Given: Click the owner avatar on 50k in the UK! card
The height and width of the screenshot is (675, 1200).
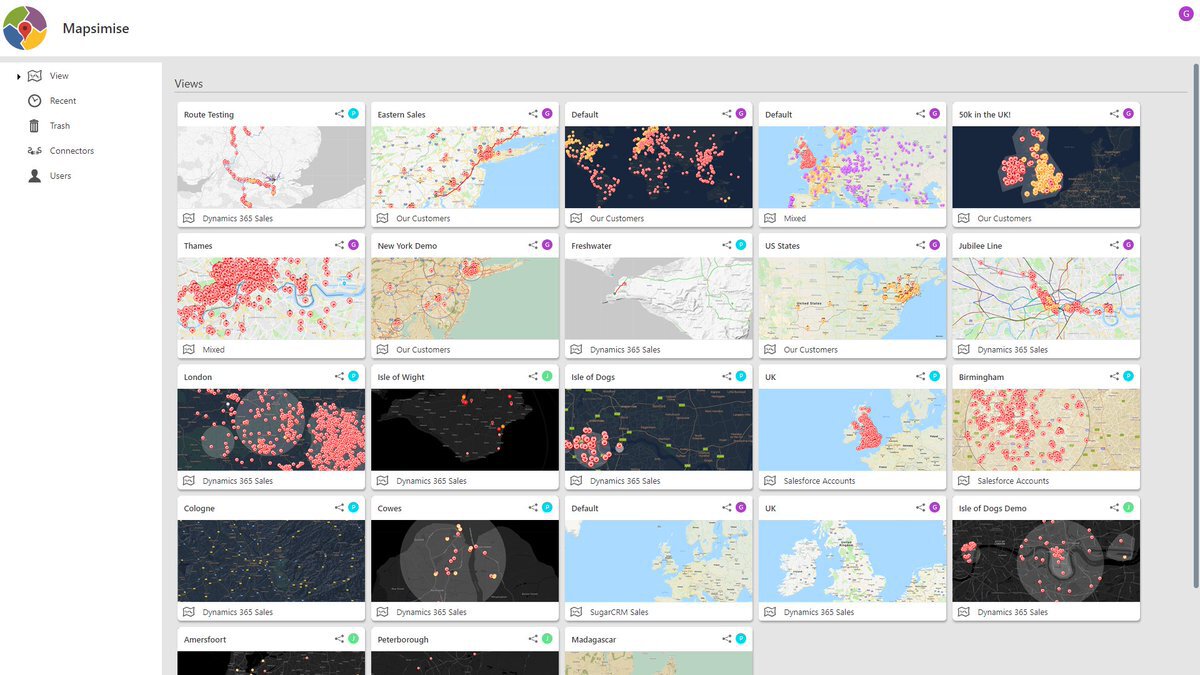Looking at the screenshot, I should pyautogui.click(x=1128, y=114).
